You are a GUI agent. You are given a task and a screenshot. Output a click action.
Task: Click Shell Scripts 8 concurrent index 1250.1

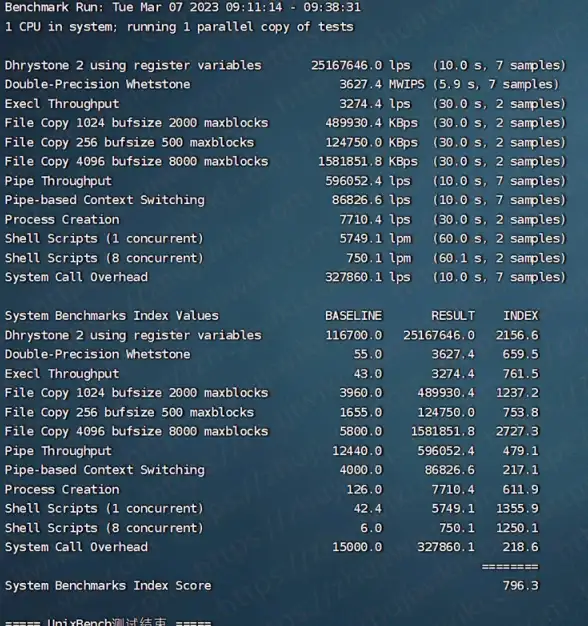(x=517, y=528)
